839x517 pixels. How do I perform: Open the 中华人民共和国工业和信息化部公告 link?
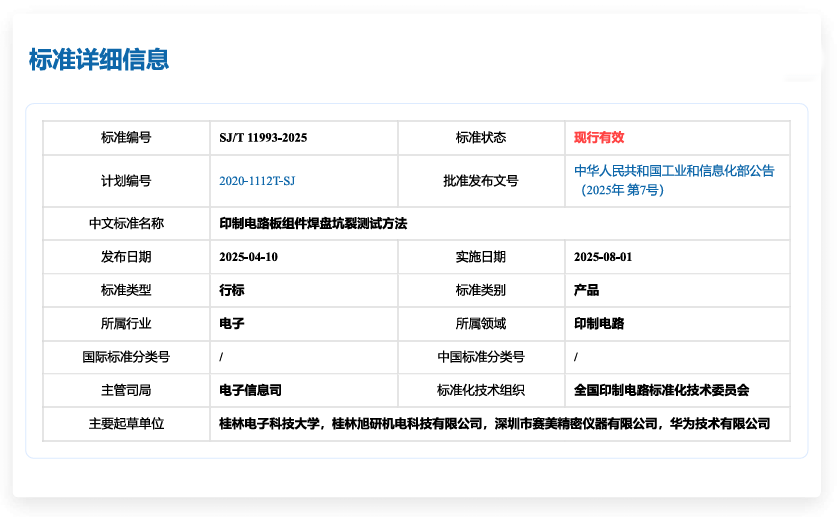[x=673, y=172]
